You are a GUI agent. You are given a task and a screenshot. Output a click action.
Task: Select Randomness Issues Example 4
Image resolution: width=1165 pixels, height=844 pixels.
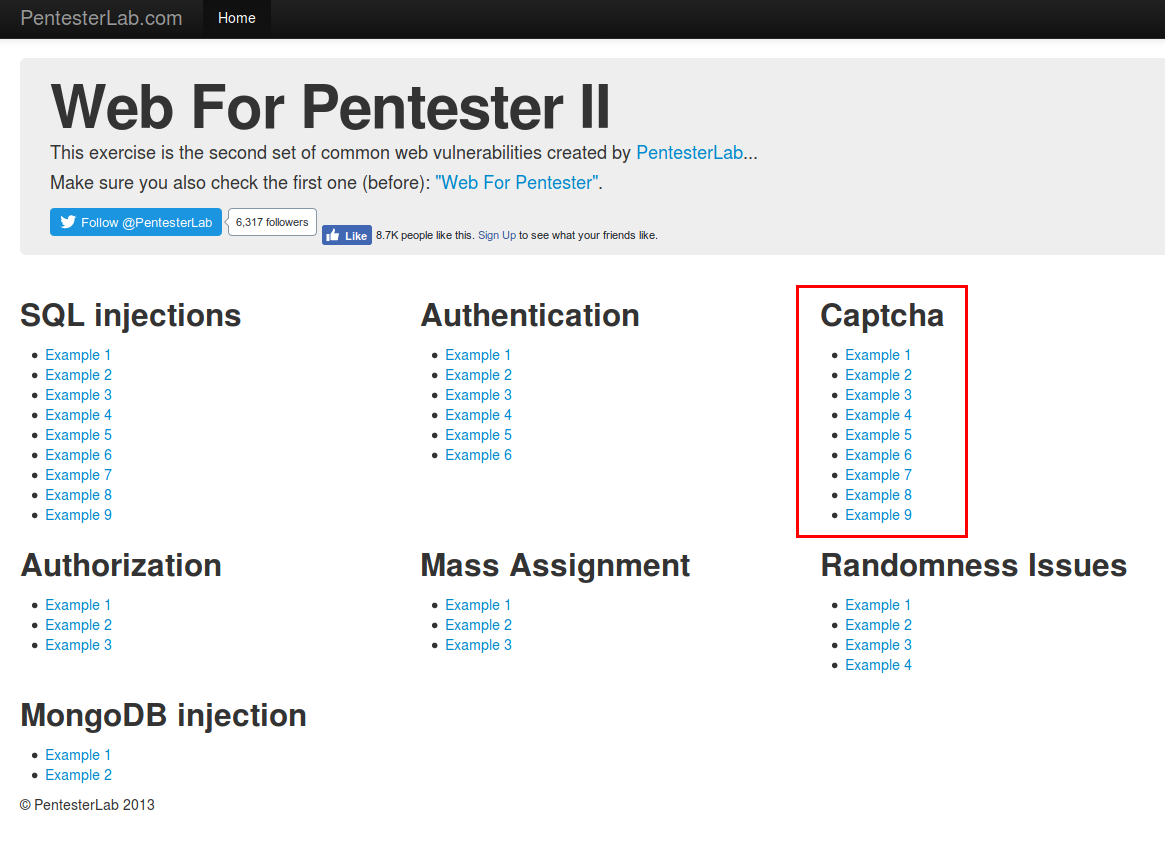tap(878, 666)
